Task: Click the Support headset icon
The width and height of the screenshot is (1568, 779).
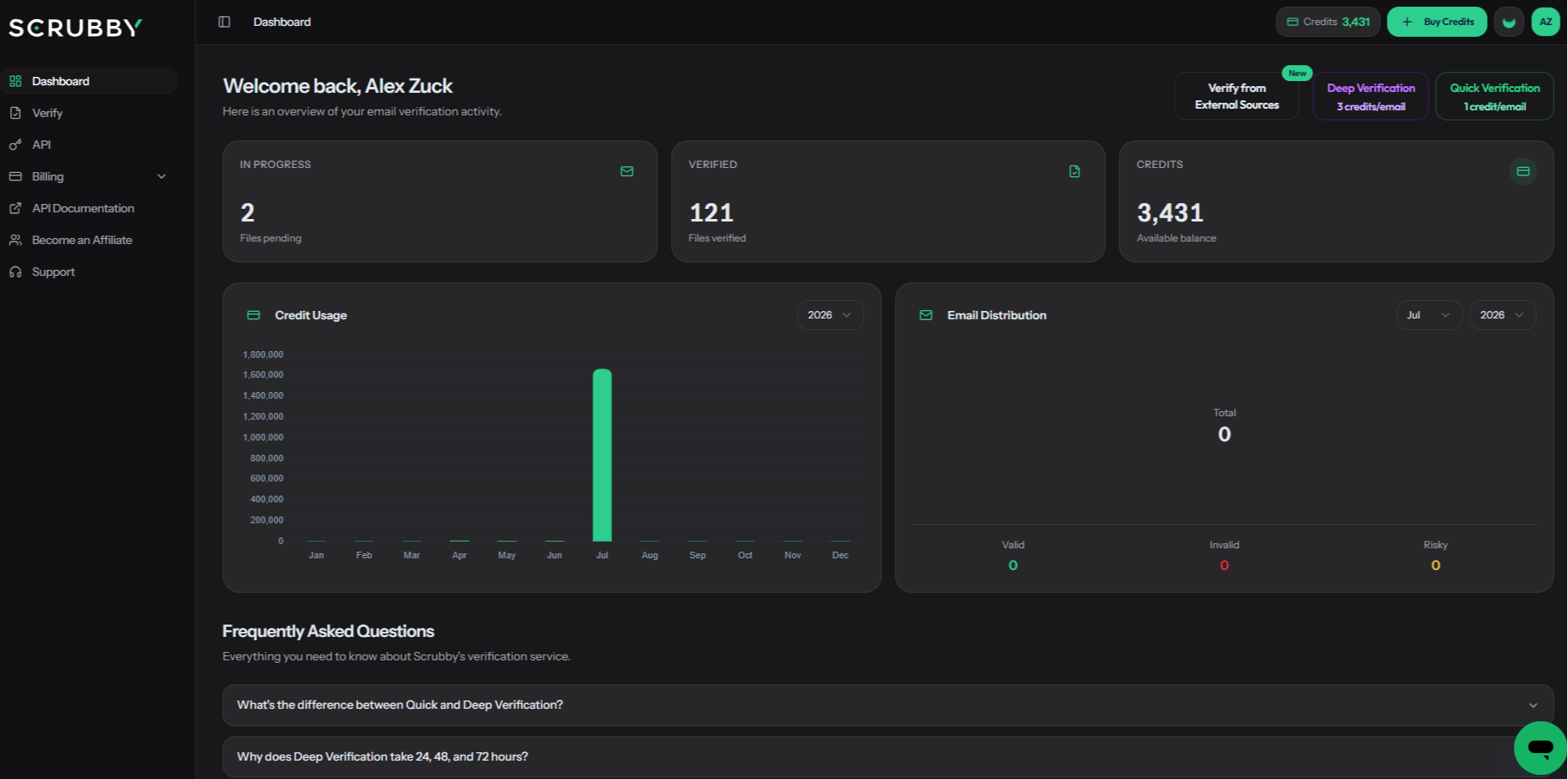Action: click(x=15, y=272)
